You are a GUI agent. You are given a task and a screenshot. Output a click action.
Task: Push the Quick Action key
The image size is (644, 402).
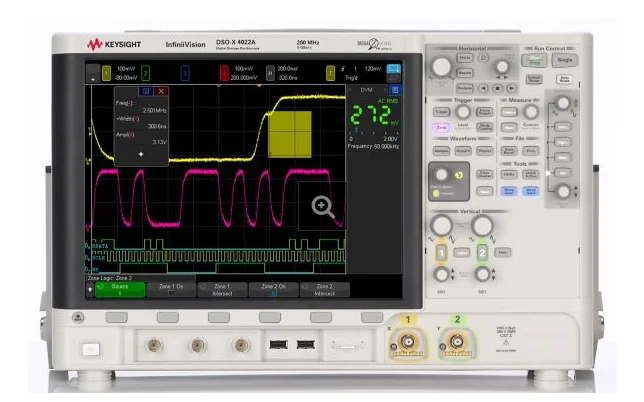point(531,175)
